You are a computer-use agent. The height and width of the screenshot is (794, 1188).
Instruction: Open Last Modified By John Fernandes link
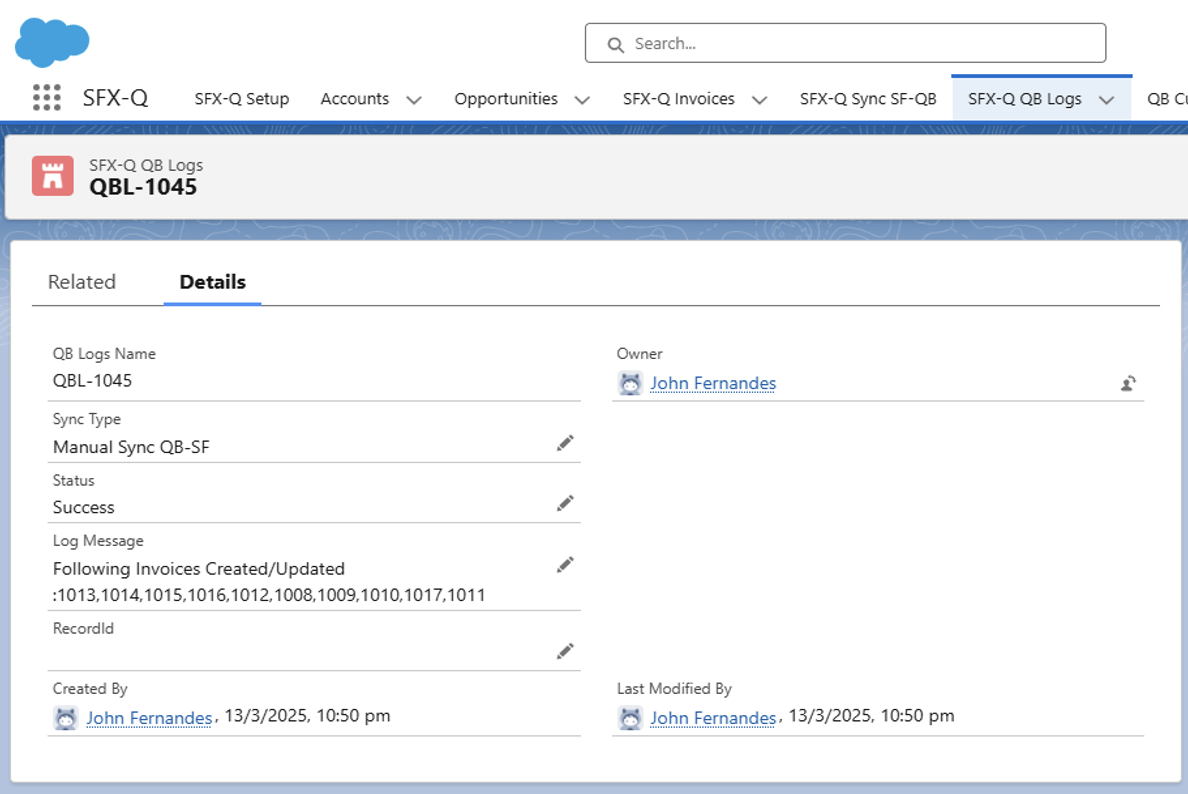(x=713, y=718)
